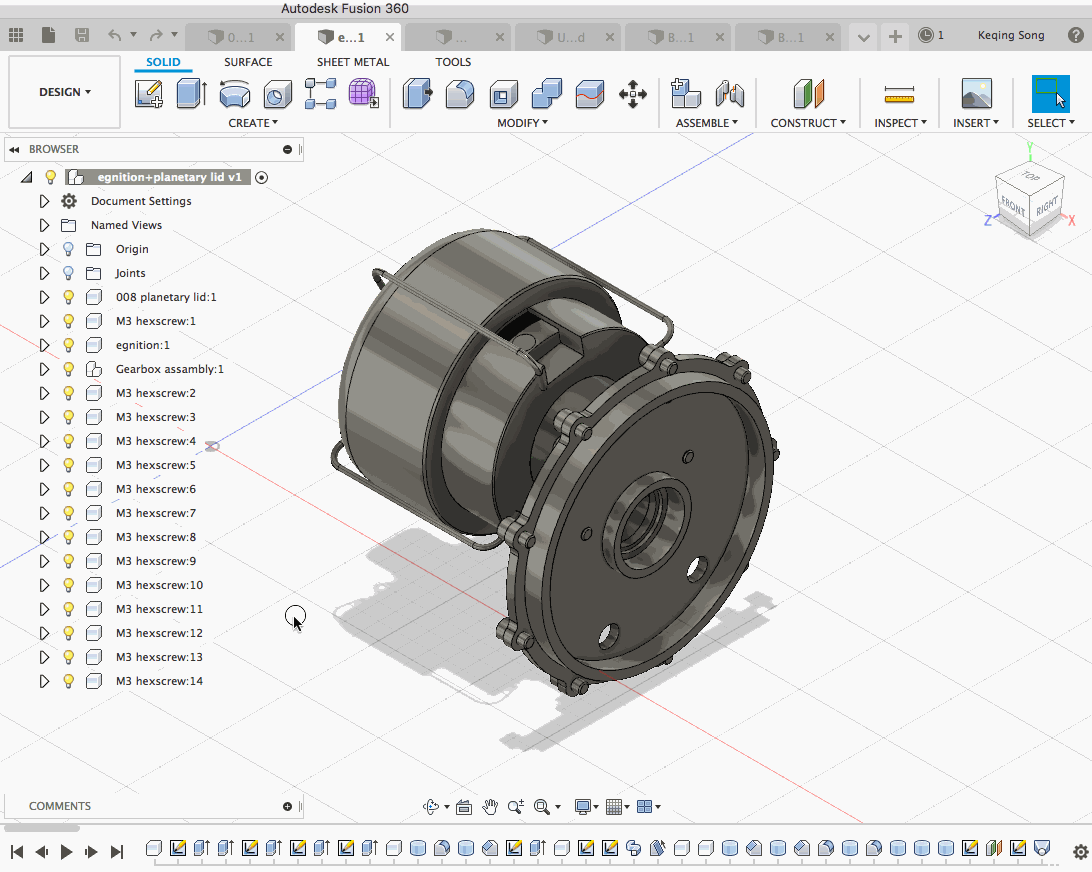Viewport: 1092px width, 872px height.
Task: Select the Extrude tool in Create
Action: click(x=191, y=94)
